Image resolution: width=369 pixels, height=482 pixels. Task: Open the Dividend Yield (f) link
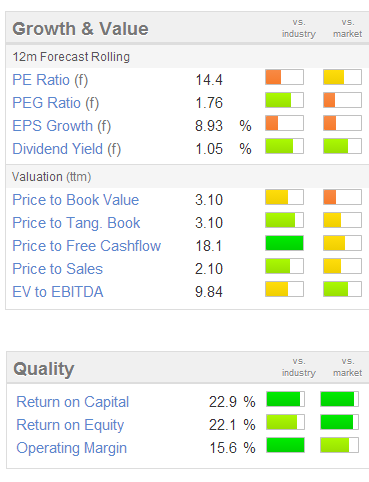67,149
